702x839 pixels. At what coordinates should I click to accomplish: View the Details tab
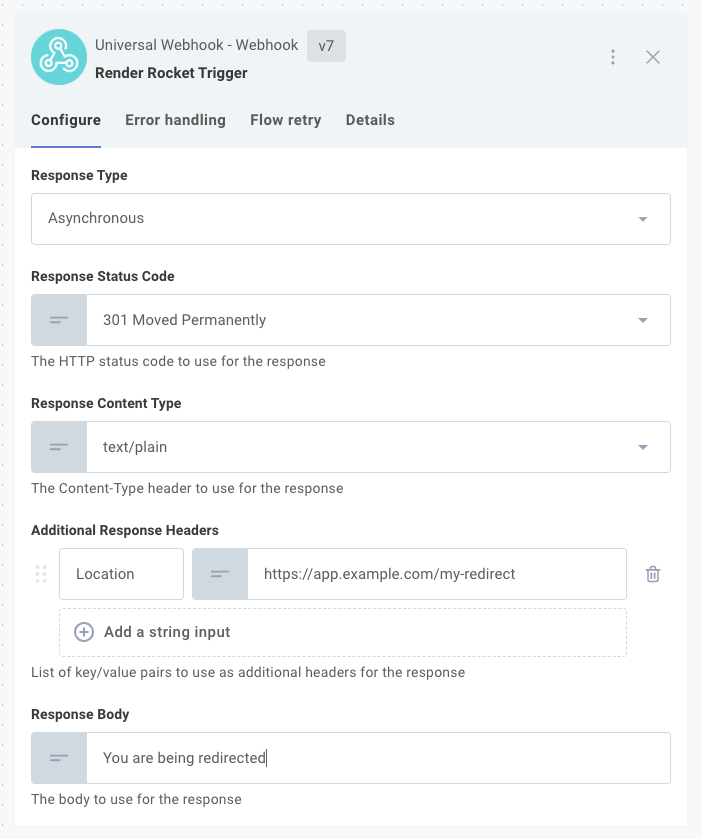click(x=370, y=120)
